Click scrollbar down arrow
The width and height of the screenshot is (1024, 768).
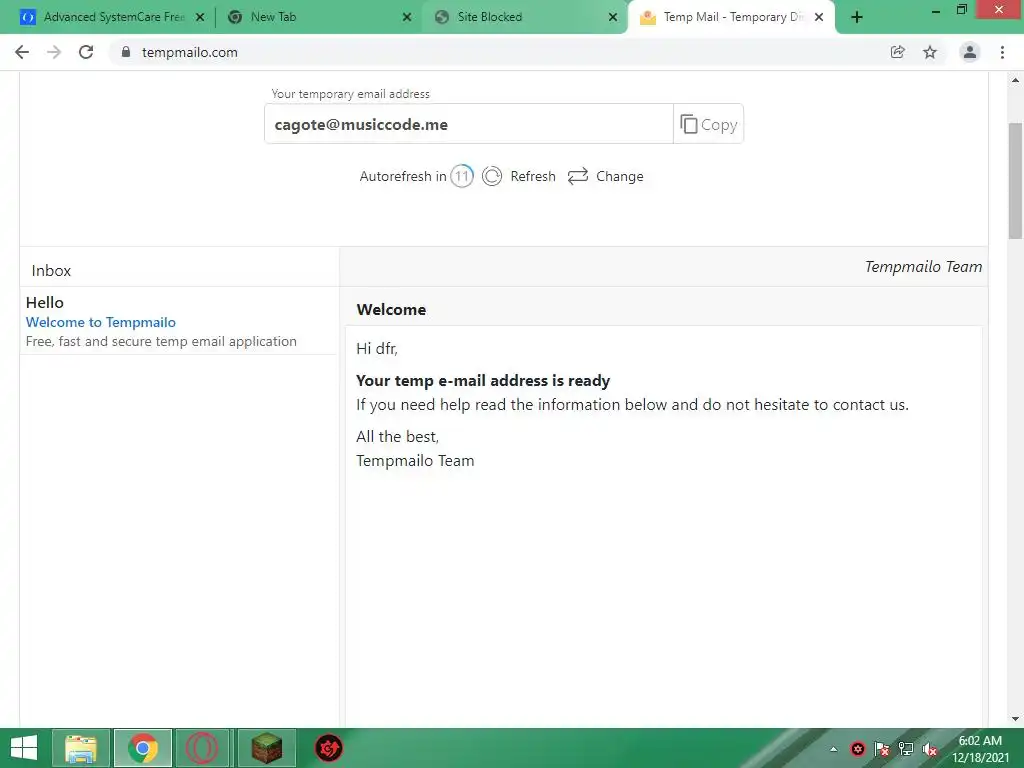coord(1015,719)
